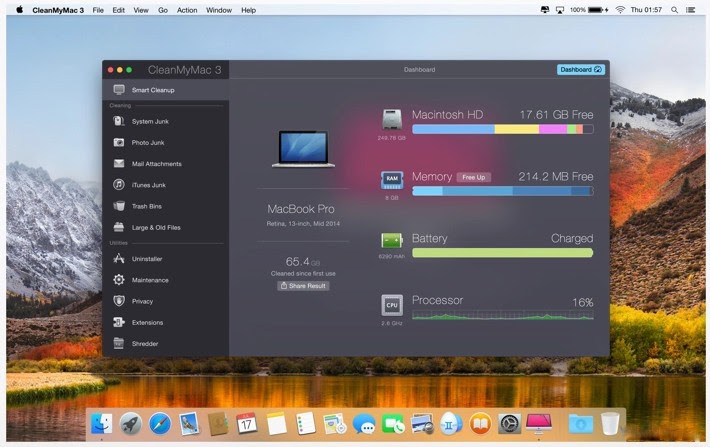Screen dimensions: 710x447
Task: Open the CleanMyMac 3 menu
Action: point(58,10)
